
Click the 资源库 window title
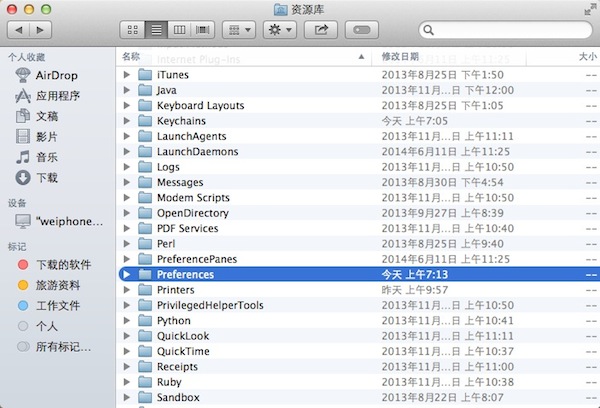click(307, 10)
